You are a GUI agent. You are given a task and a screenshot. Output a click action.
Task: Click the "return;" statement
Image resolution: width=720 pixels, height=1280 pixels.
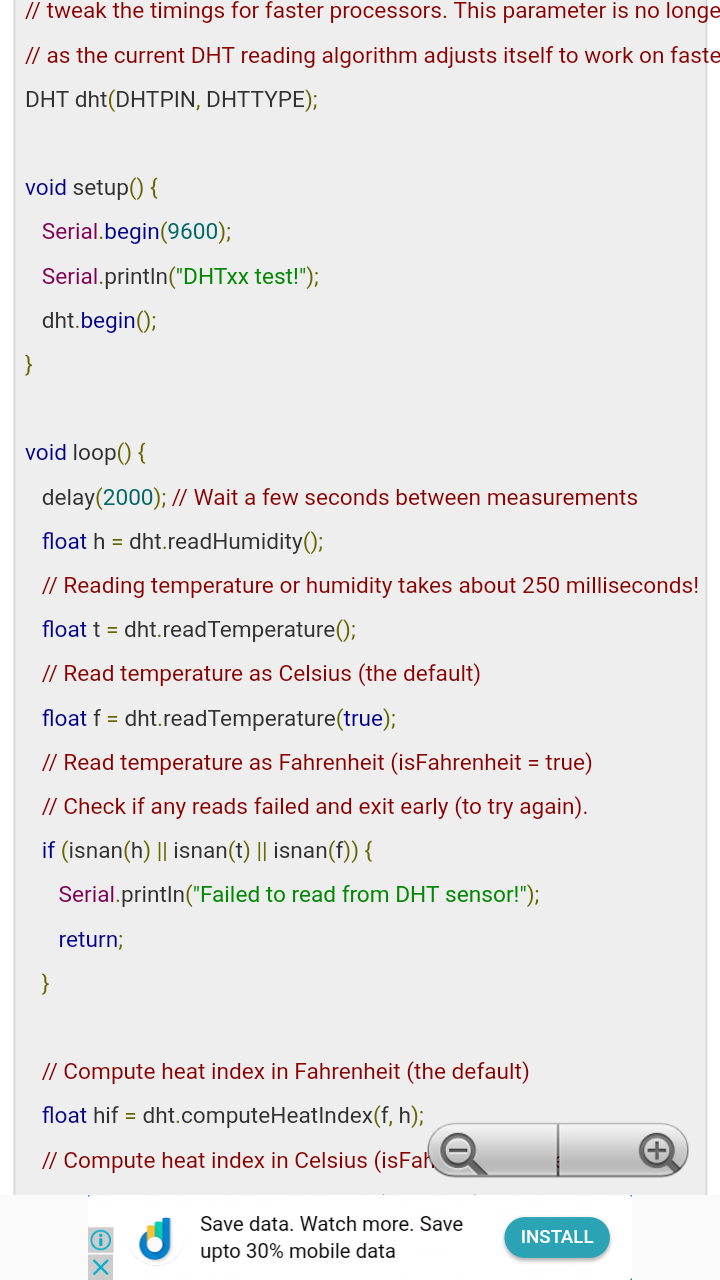pyautogui.click(x=90, y=939)
